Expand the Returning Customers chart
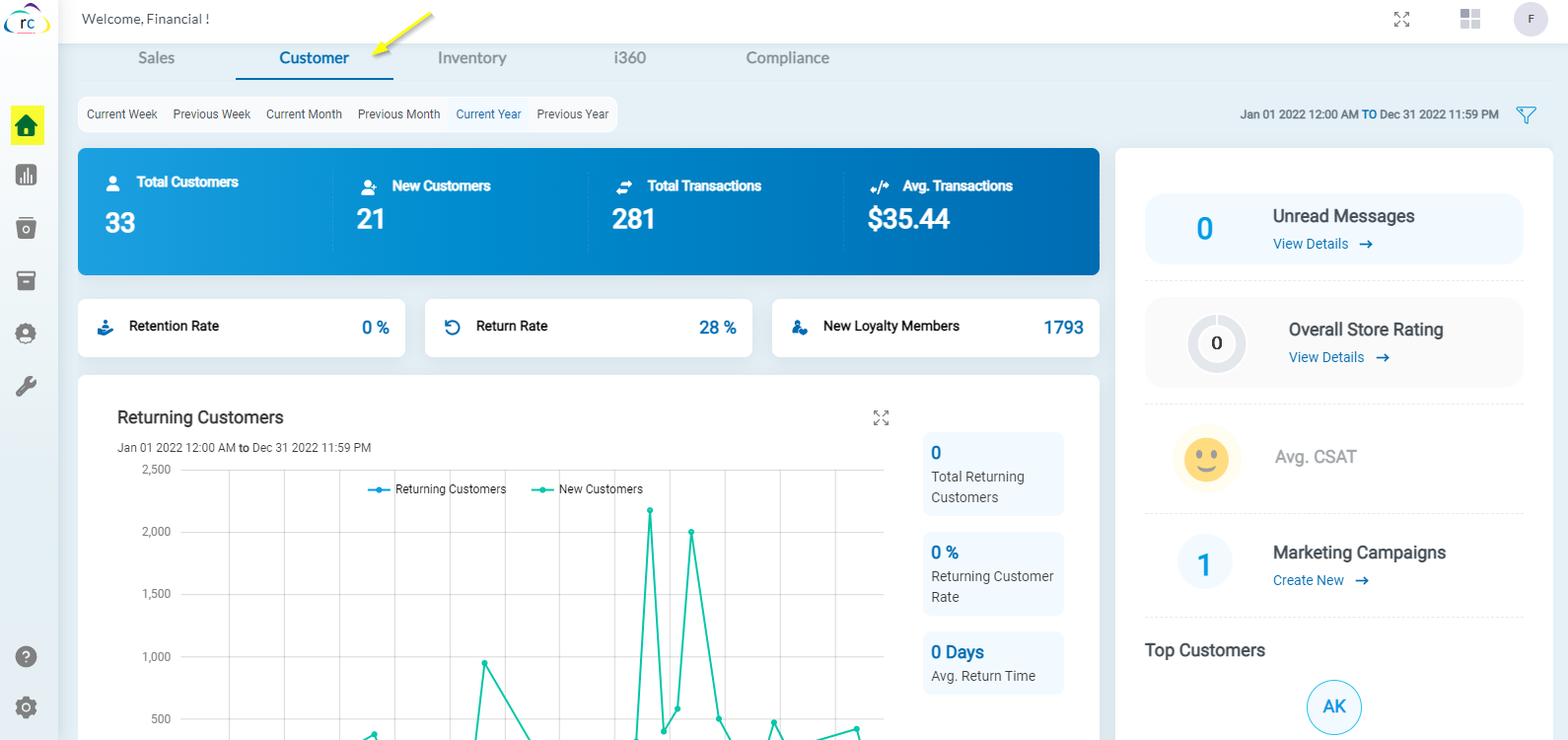1568x740 pixels. [881, 418]
